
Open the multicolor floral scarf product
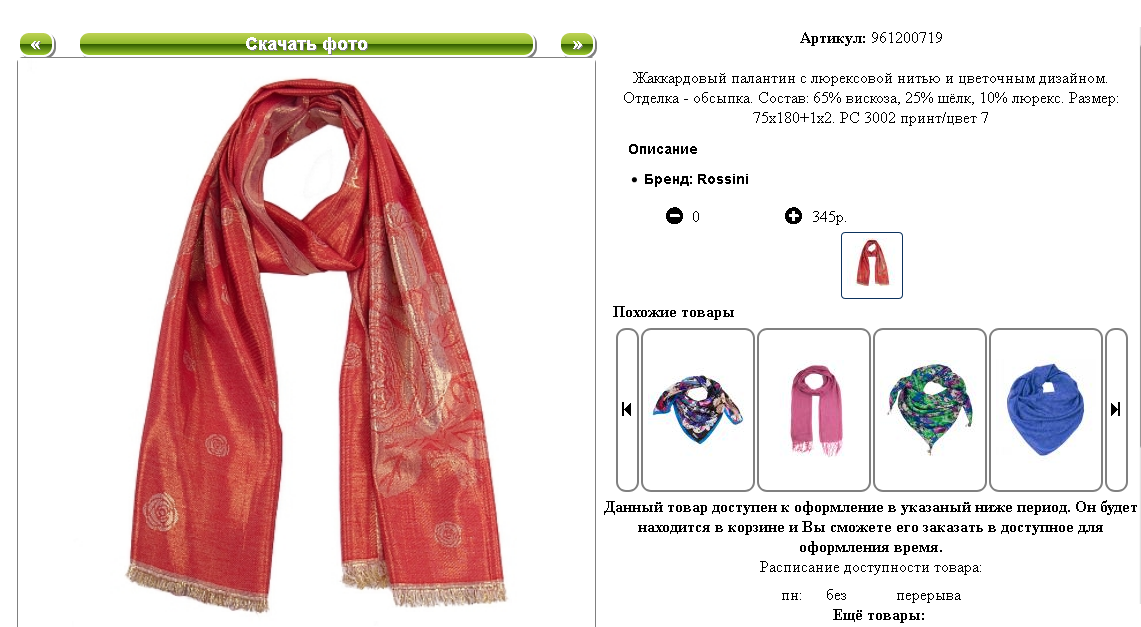[x=698, y=410]
